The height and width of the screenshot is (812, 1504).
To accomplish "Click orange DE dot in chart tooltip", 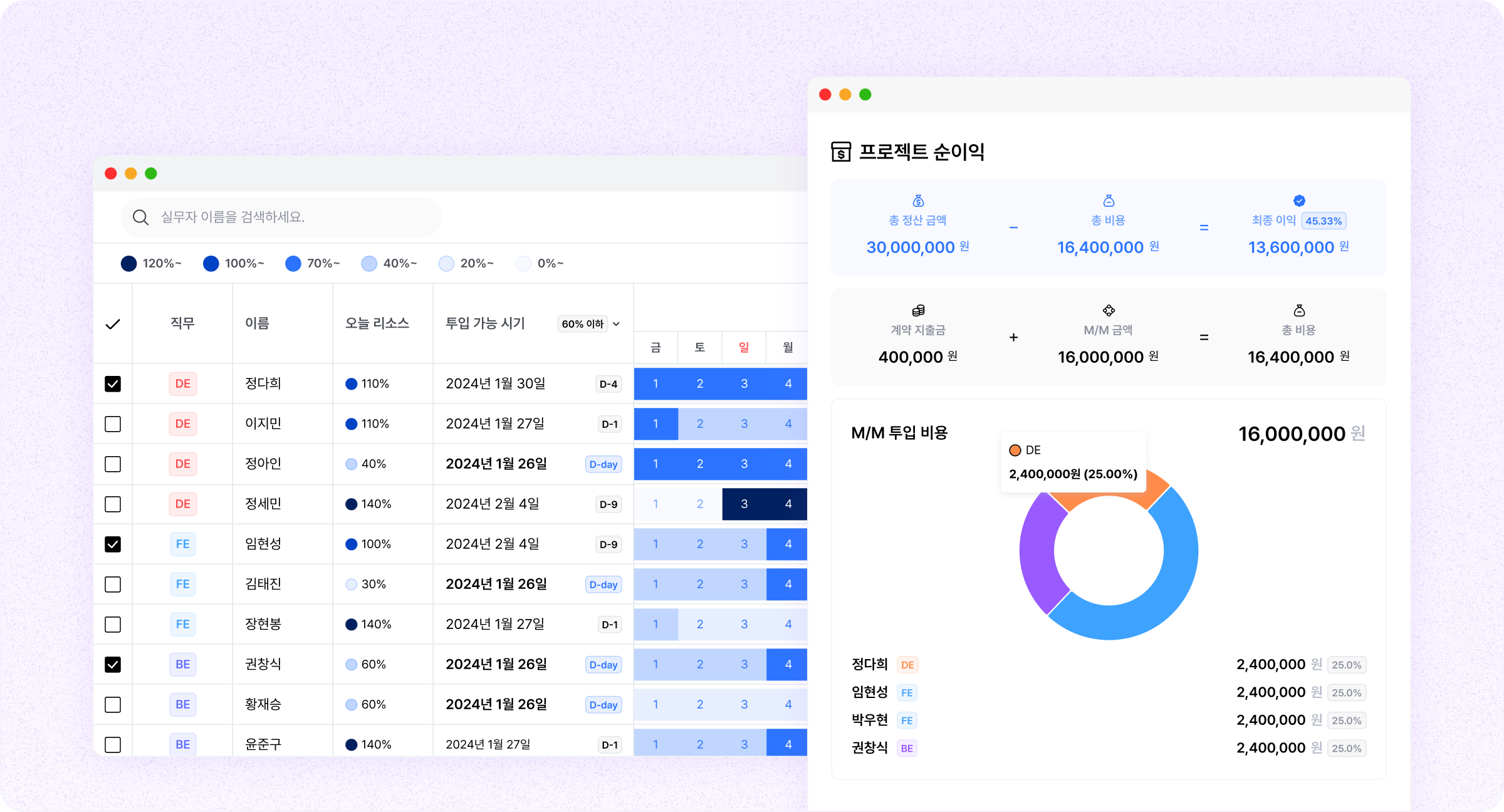I will 1015,450.
